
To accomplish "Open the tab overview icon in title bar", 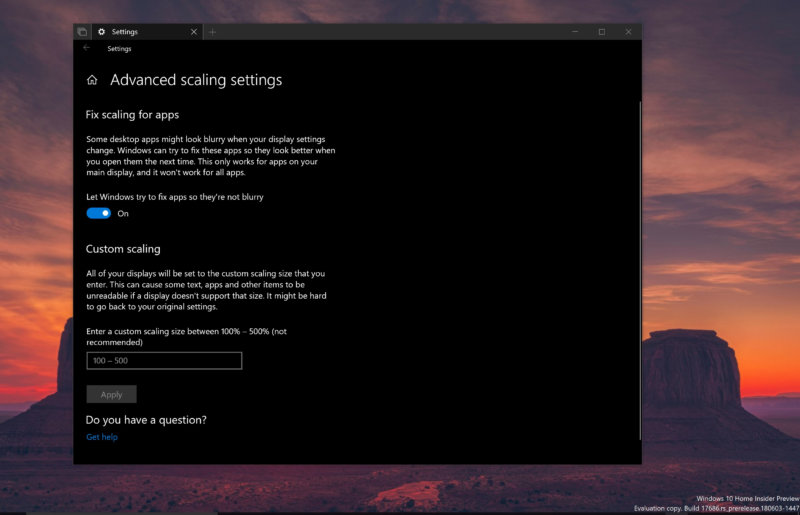I will tap(82, 32).
